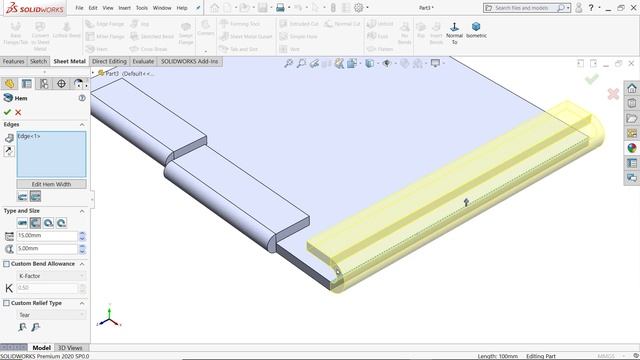Select the Material Inside hem option

point(22,197)
